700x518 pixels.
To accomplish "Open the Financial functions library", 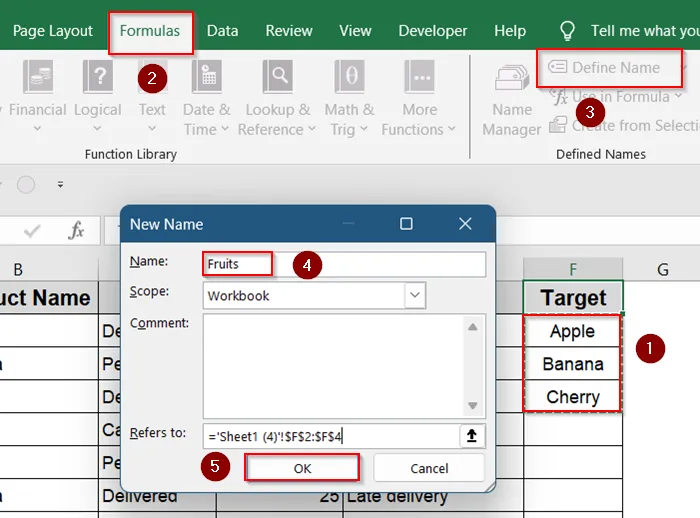I will (38, 96).
